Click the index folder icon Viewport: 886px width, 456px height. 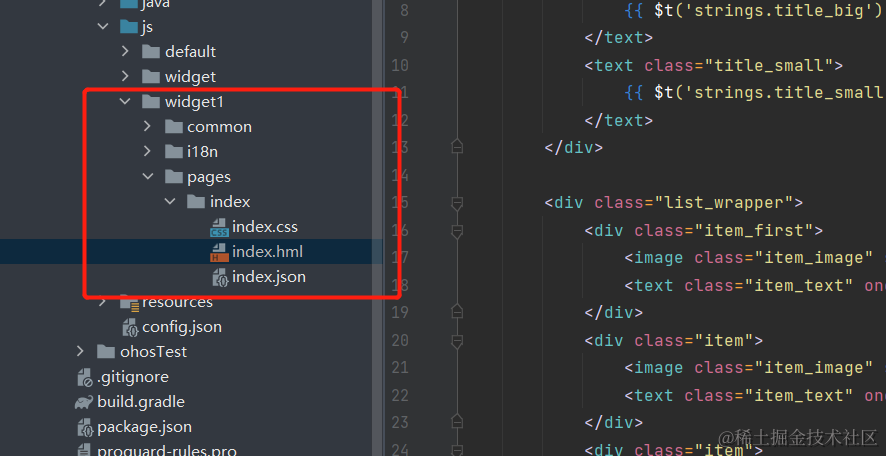pos(196,201)
